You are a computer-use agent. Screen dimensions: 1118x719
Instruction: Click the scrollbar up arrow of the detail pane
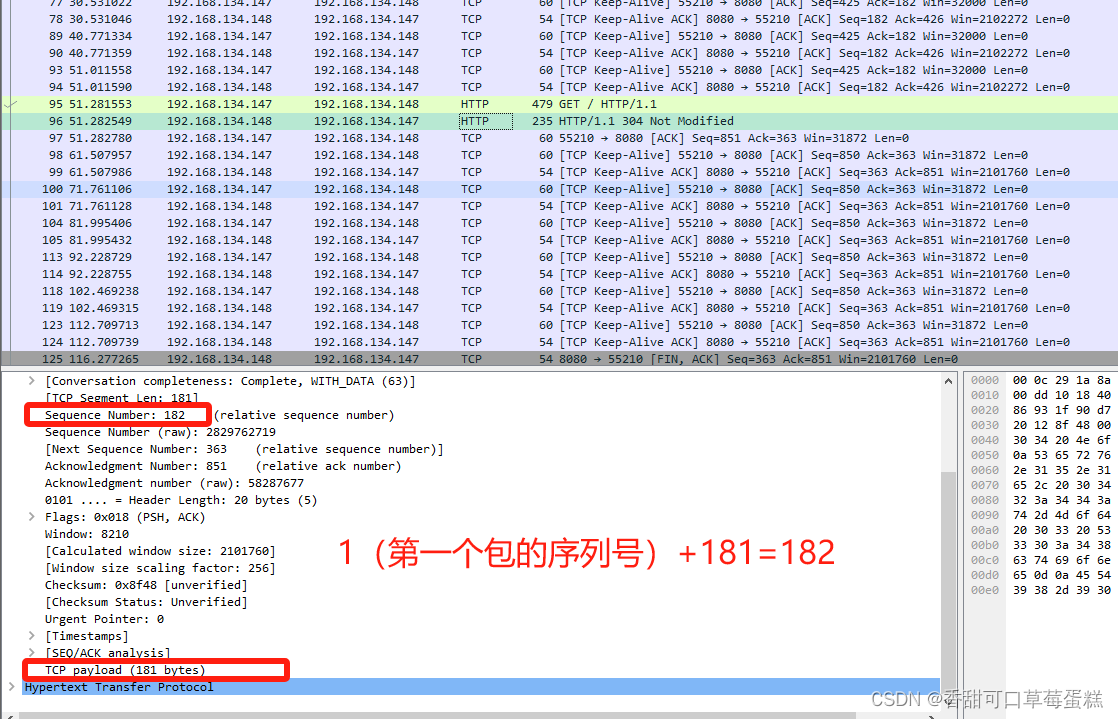tap(949, 379)
